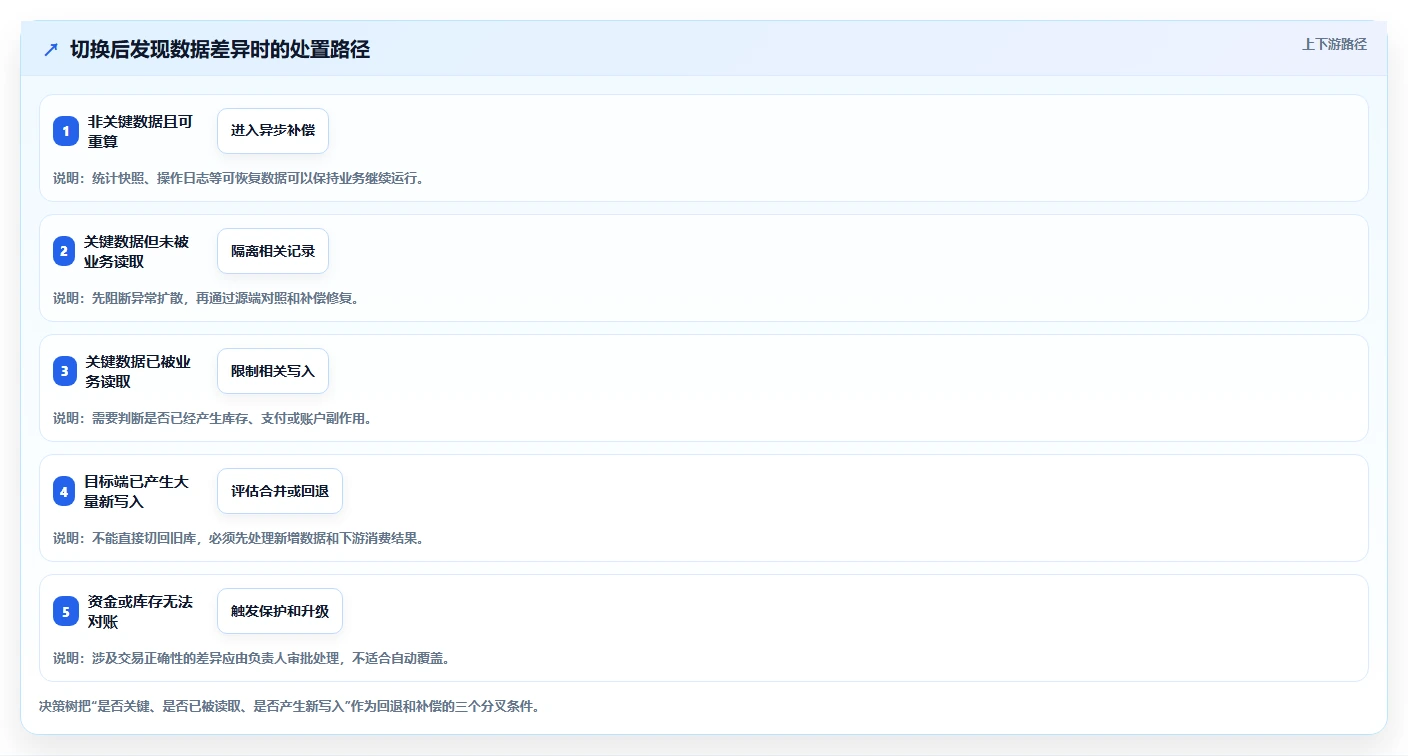Click the note about 统计快照、操作日志

click(238, 178)
